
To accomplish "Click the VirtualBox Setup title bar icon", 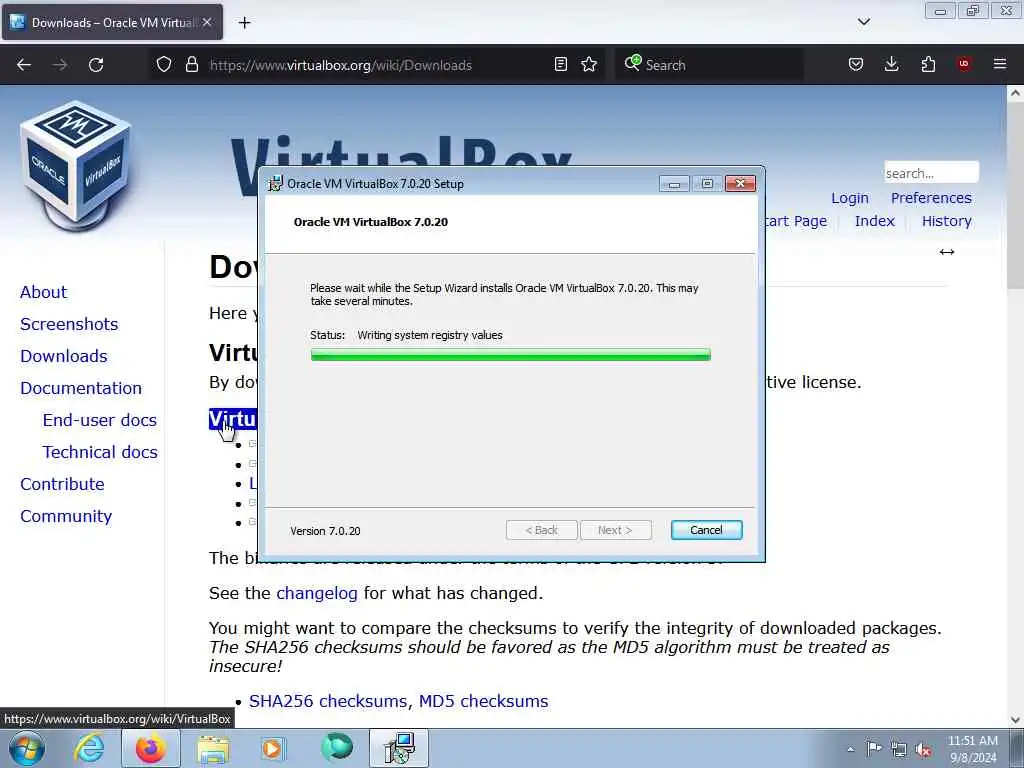I will [276, 184].
